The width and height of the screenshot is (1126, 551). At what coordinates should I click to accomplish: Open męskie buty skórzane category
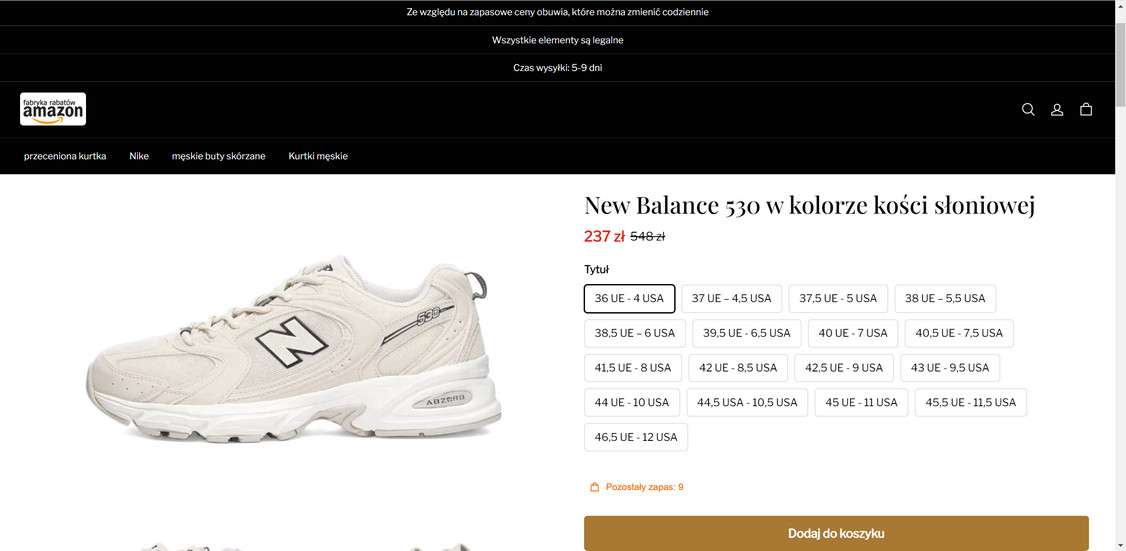click(218, 156)
